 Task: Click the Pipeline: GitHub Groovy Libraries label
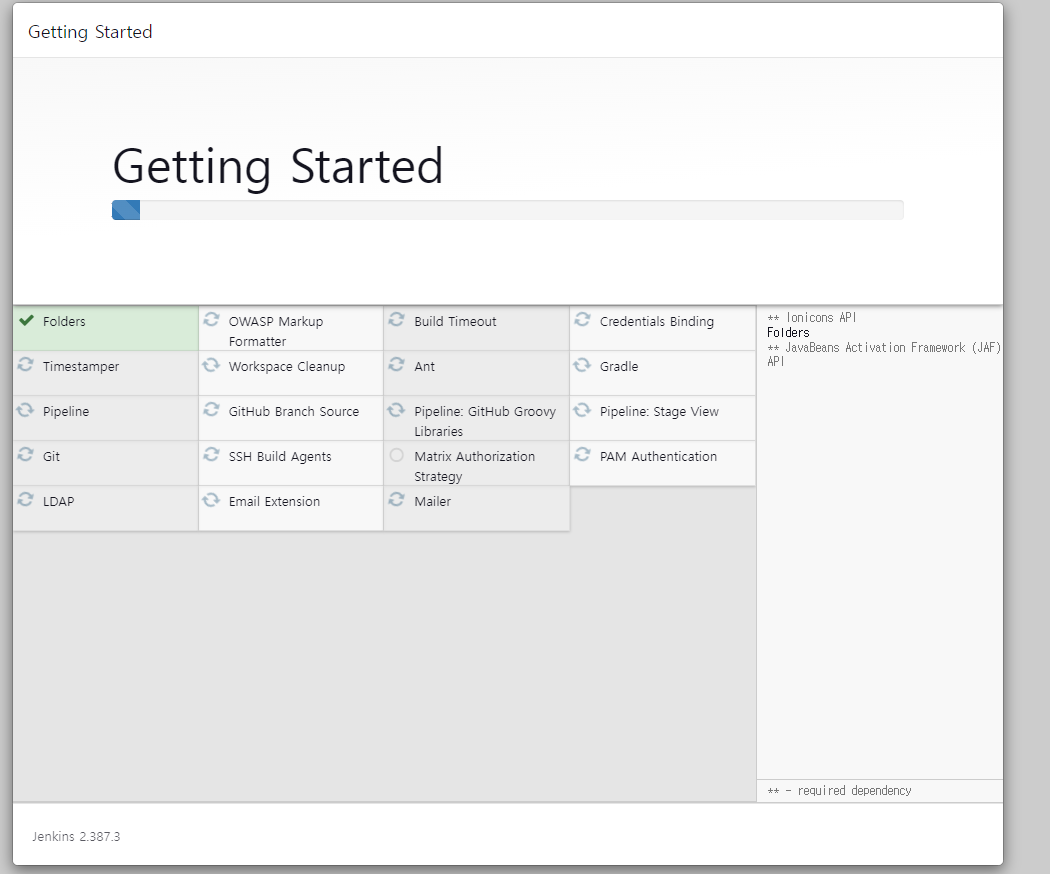[x=485, y=421]
